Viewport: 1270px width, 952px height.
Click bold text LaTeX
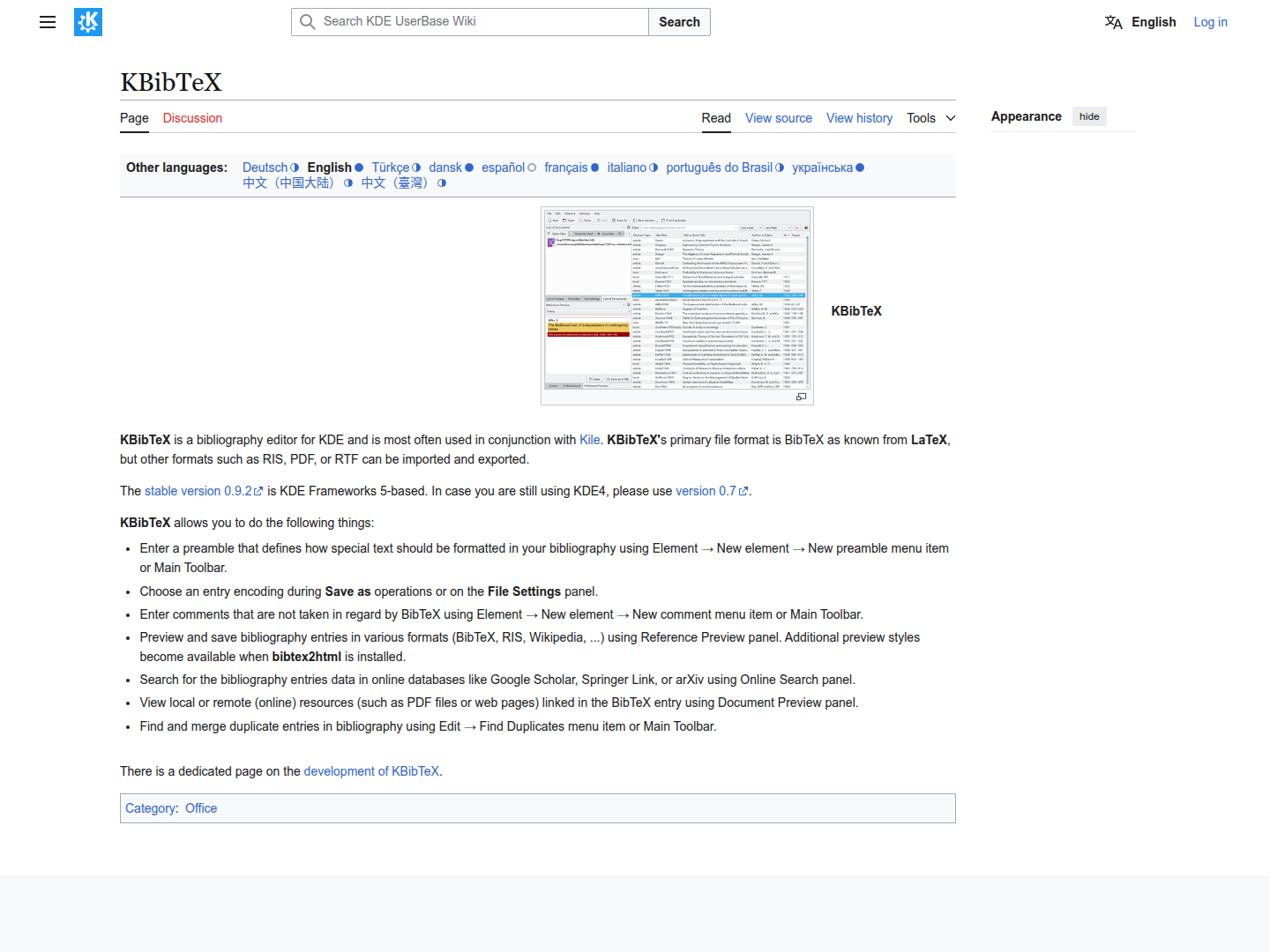(929, 440)
